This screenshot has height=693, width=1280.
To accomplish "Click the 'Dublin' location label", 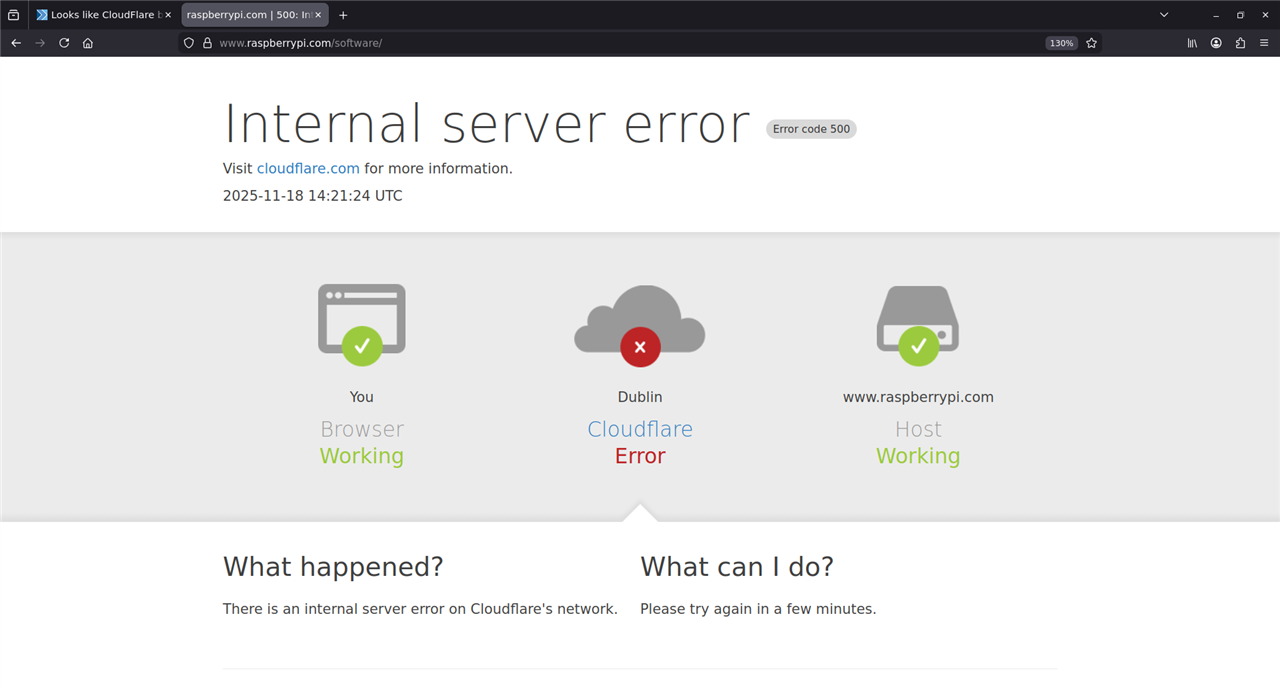I will (x=640, y=397).
